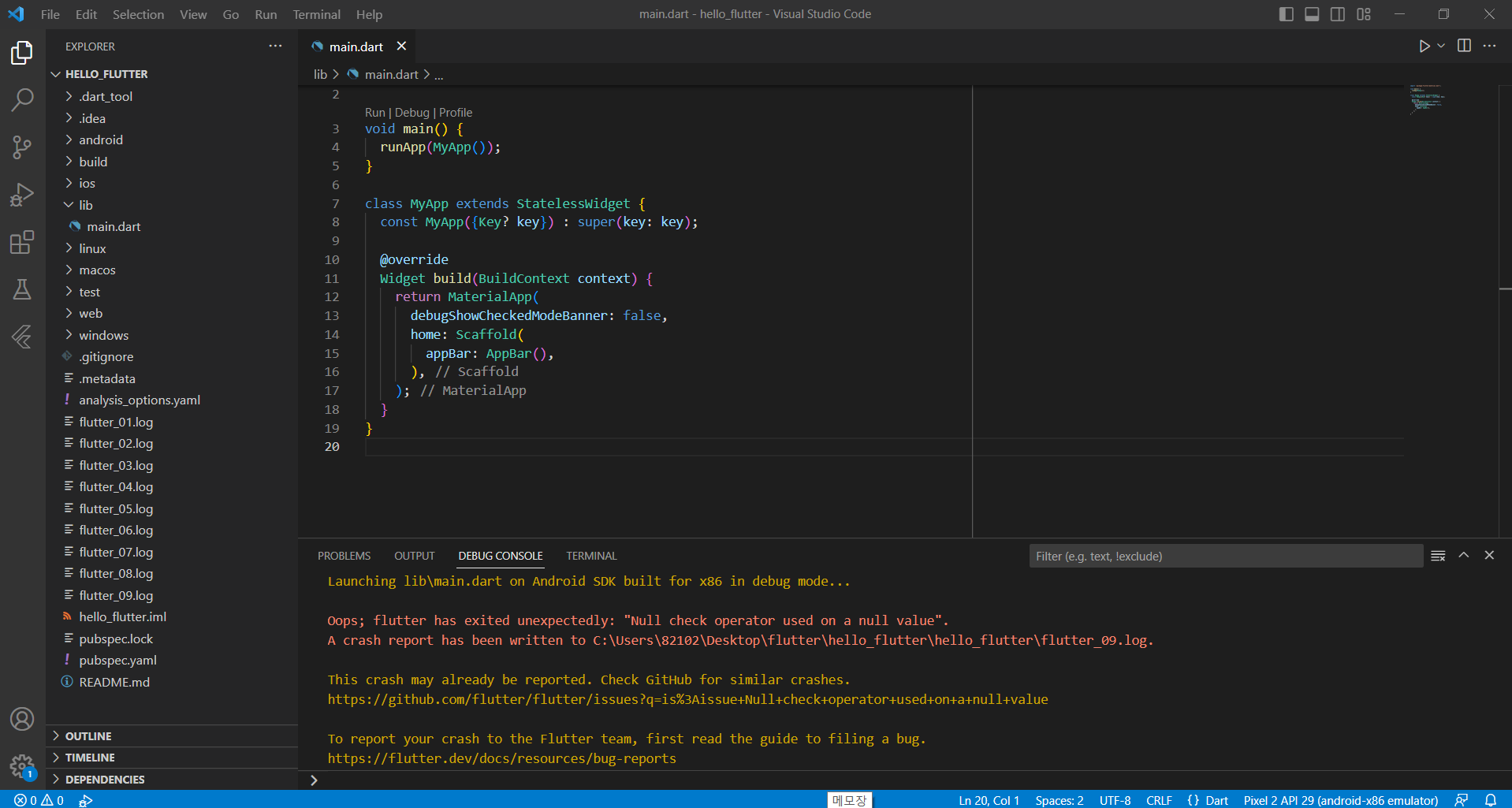Open Explorer Views and More Actions
This screenshot has width=1512, height=808.
tap(275, 46)
